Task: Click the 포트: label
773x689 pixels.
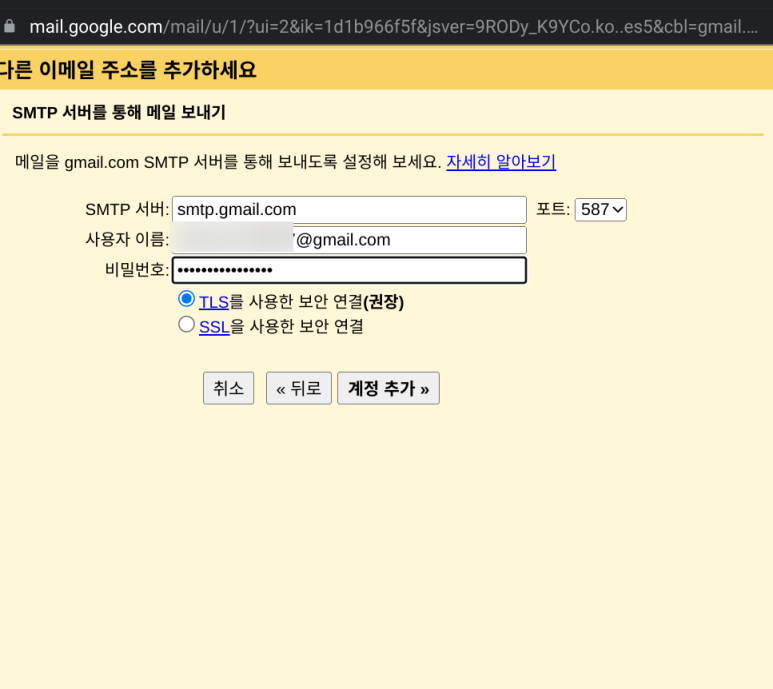Action: tap(553, 209)
